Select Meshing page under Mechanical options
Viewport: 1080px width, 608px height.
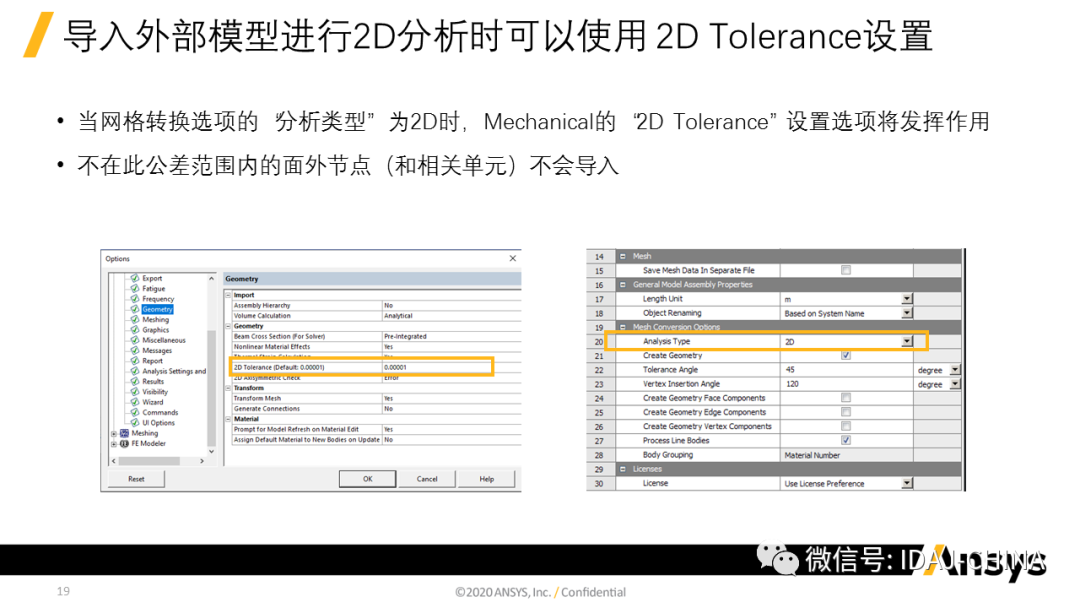coord(156,319)
